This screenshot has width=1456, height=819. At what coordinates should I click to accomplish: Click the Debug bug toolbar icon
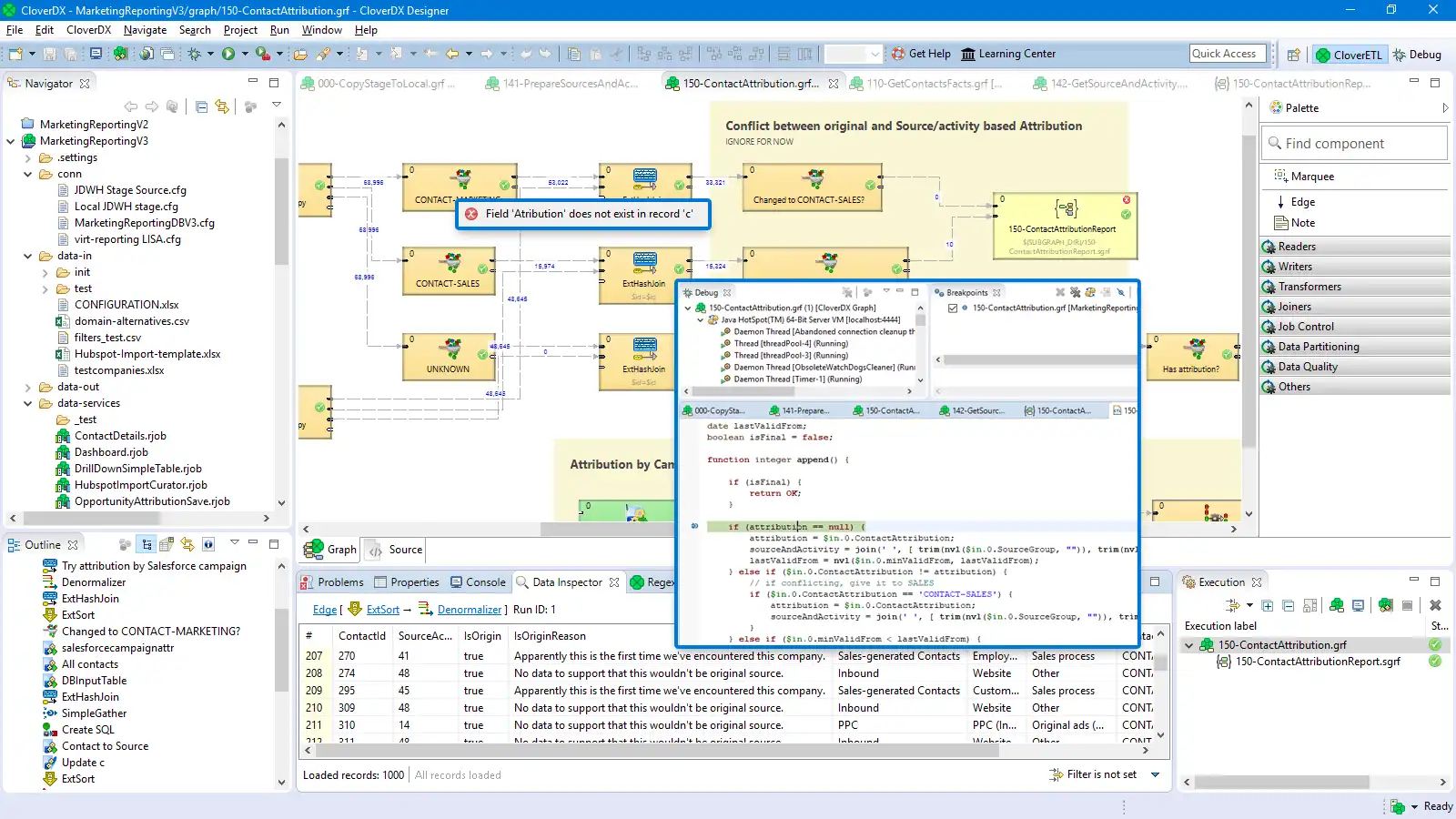point(194,55)
